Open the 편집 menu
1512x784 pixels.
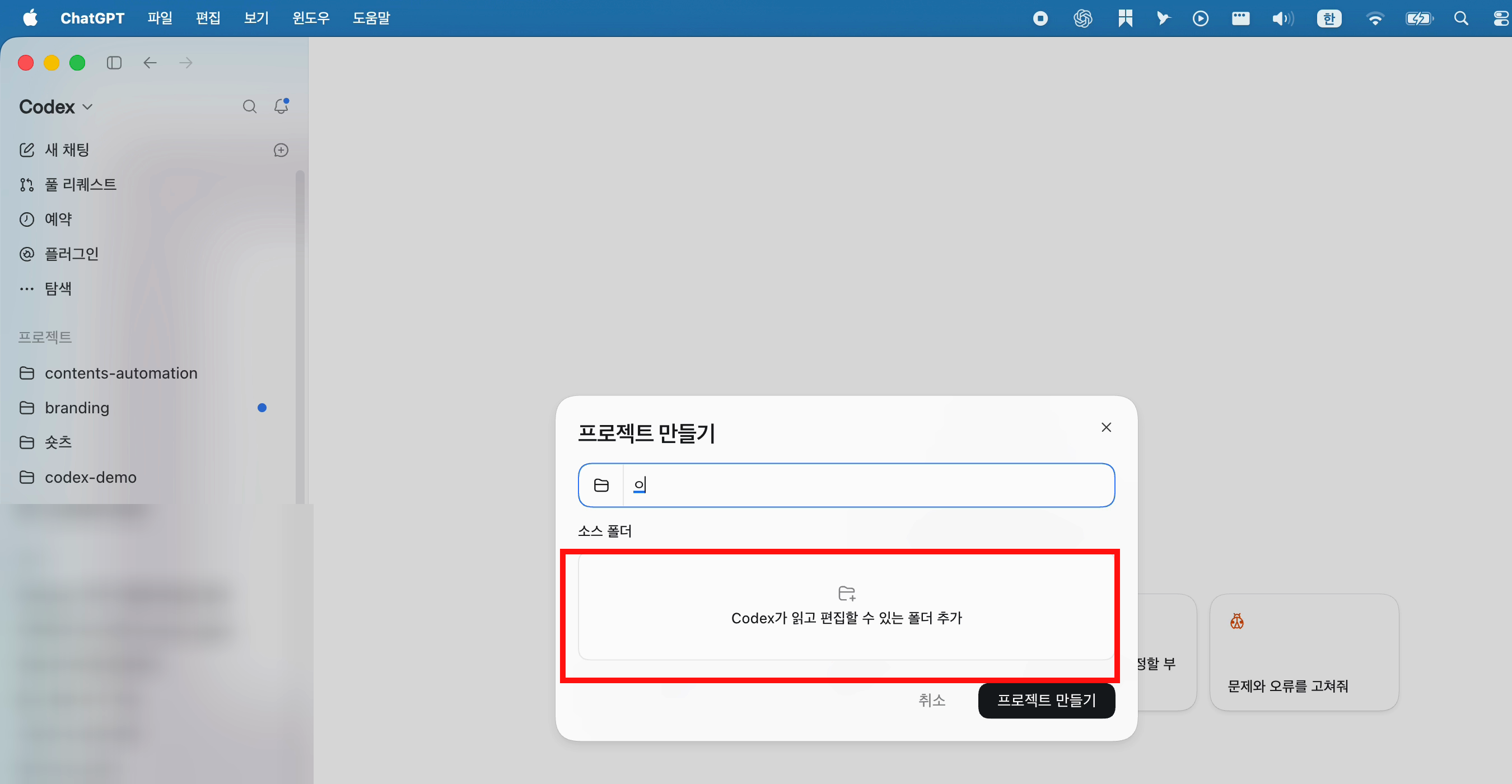coord(208,18)
